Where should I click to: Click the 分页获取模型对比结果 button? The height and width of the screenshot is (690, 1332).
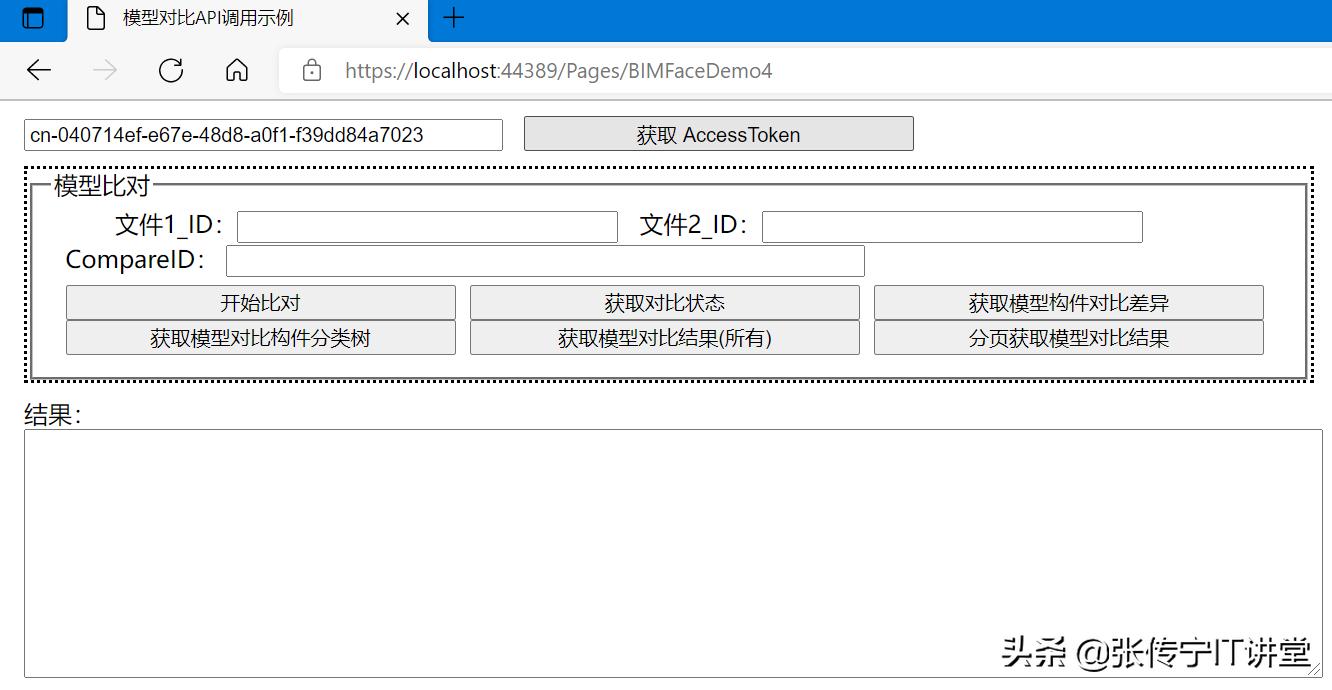tap(1069, 337)
